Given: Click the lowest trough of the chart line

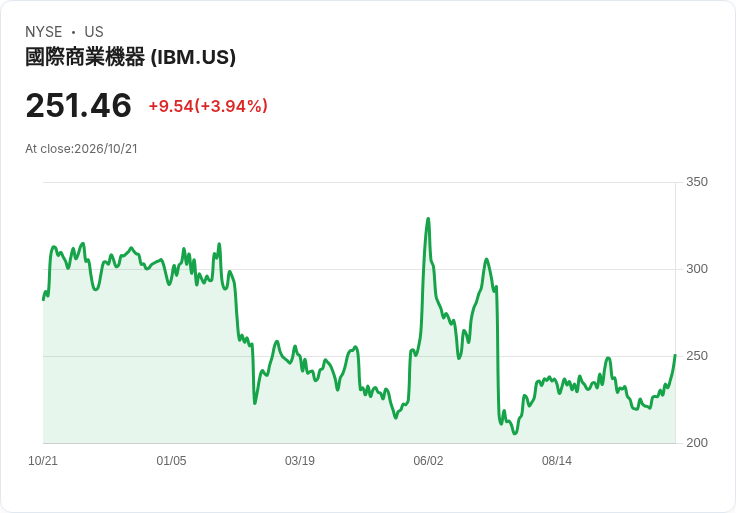Looking at the screenshot, I should (x=515, y=433).
